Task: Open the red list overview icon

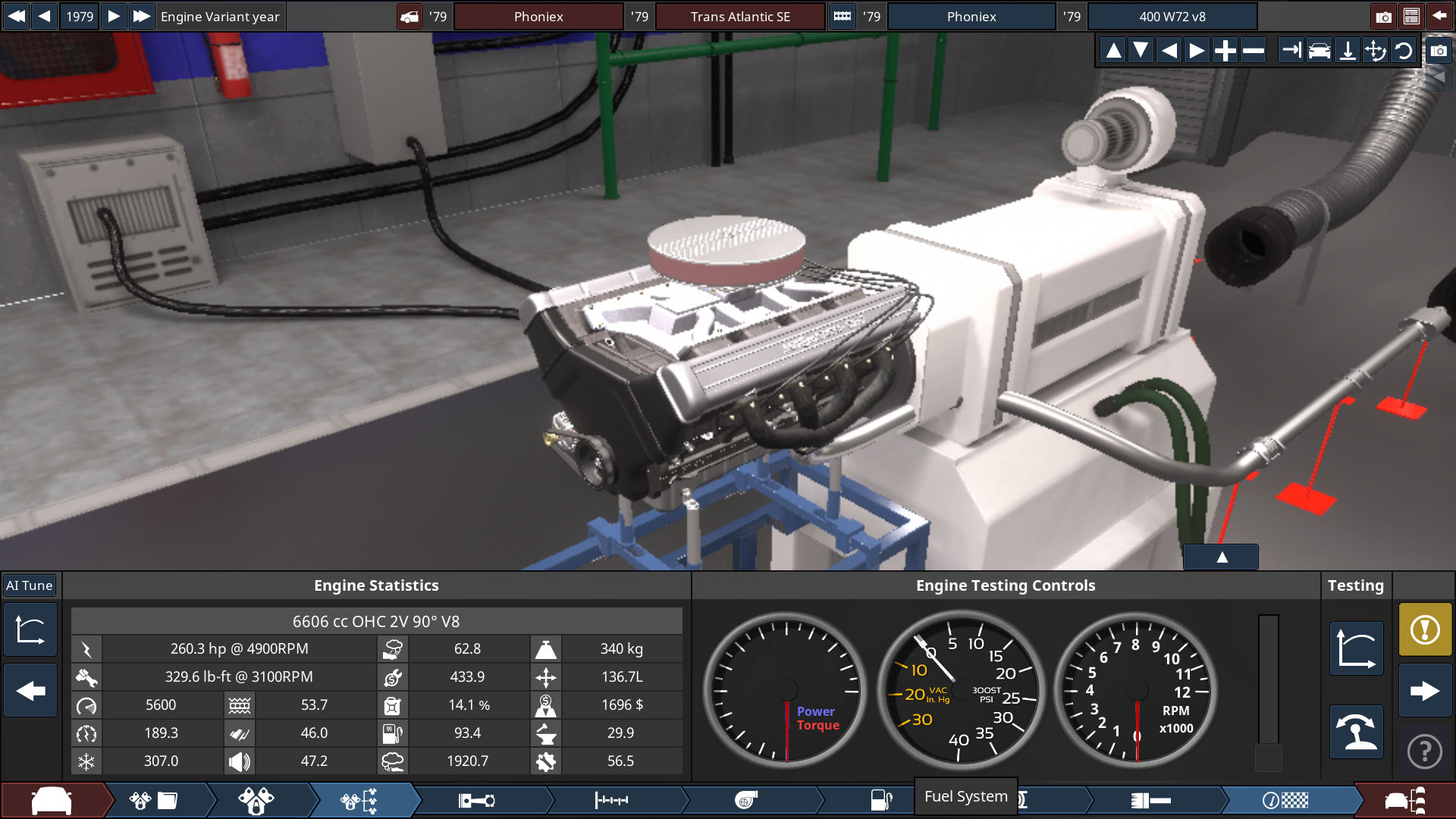Action: click(1411, 17)
